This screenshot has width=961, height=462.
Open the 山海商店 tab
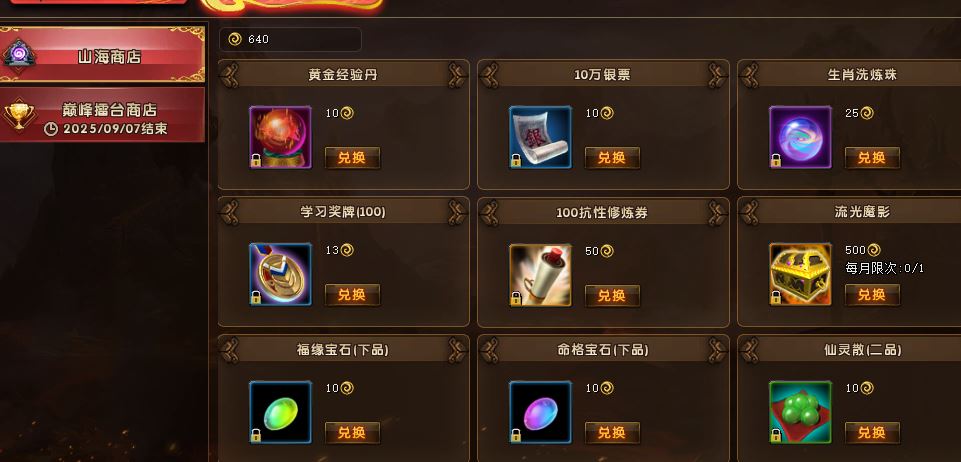[102, 55]
